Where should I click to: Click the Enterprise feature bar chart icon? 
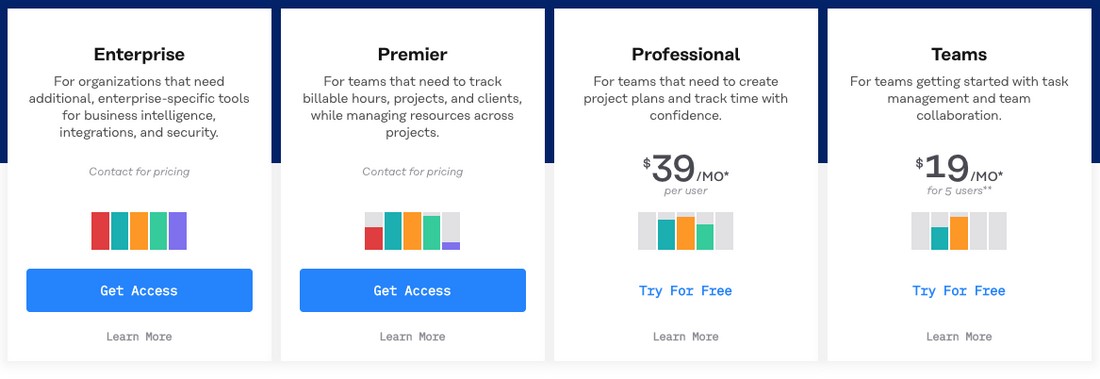(x=139, y=231)
